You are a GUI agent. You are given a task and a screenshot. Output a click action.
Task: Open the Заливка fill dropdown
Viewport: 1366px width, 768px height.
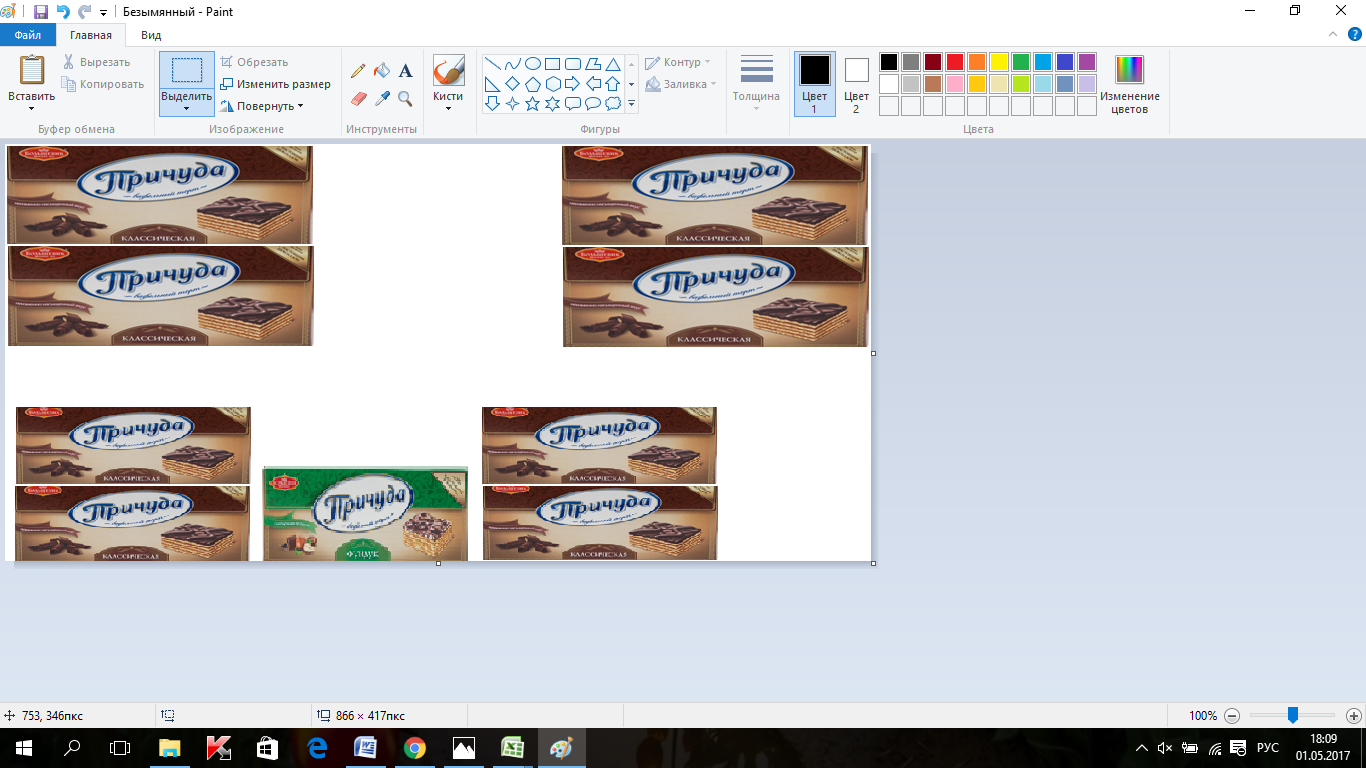681,84
